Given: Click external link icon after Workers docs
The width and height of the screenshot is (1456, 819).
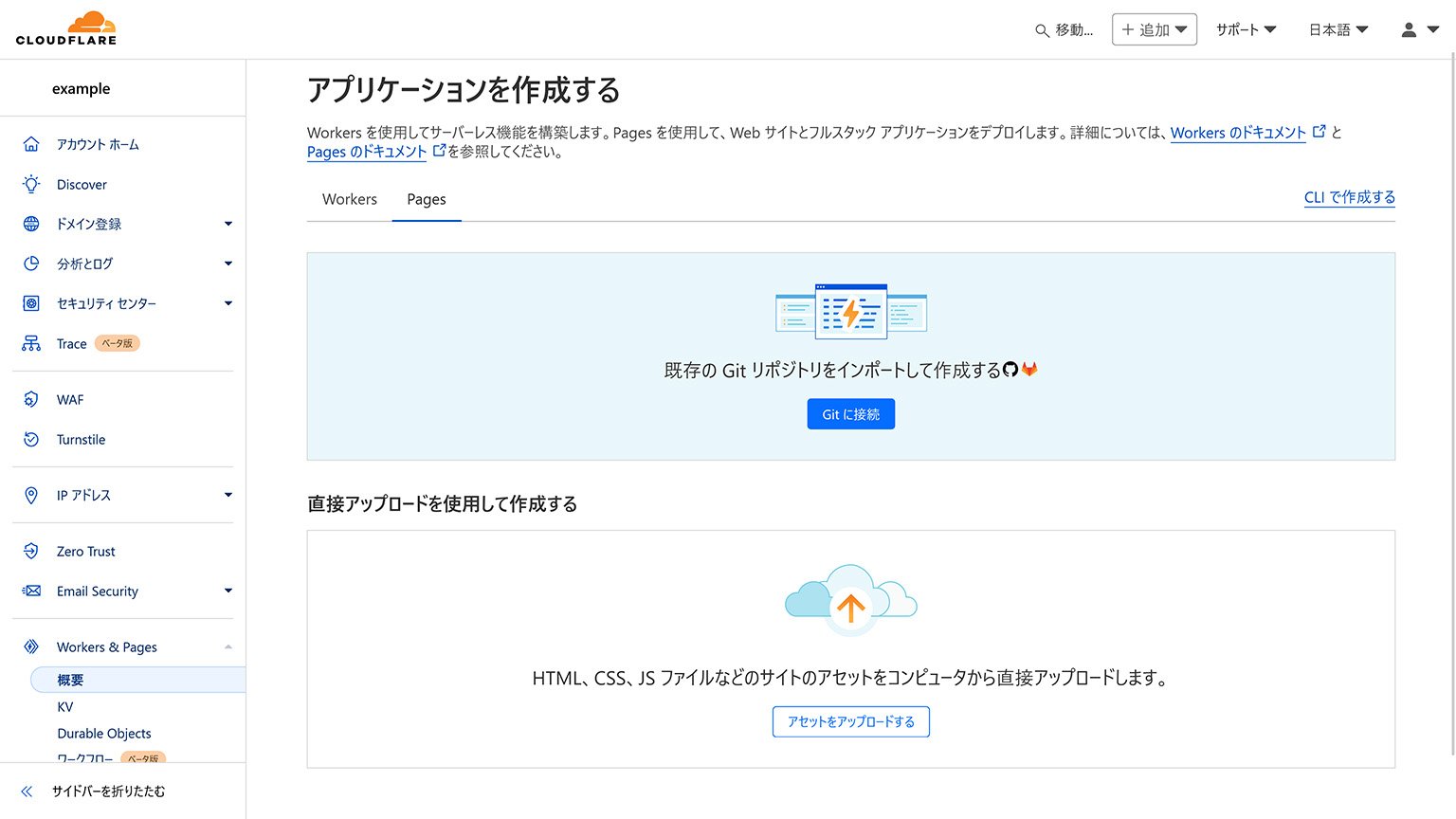Looking at the screenshot, I should pos(1319,132).
